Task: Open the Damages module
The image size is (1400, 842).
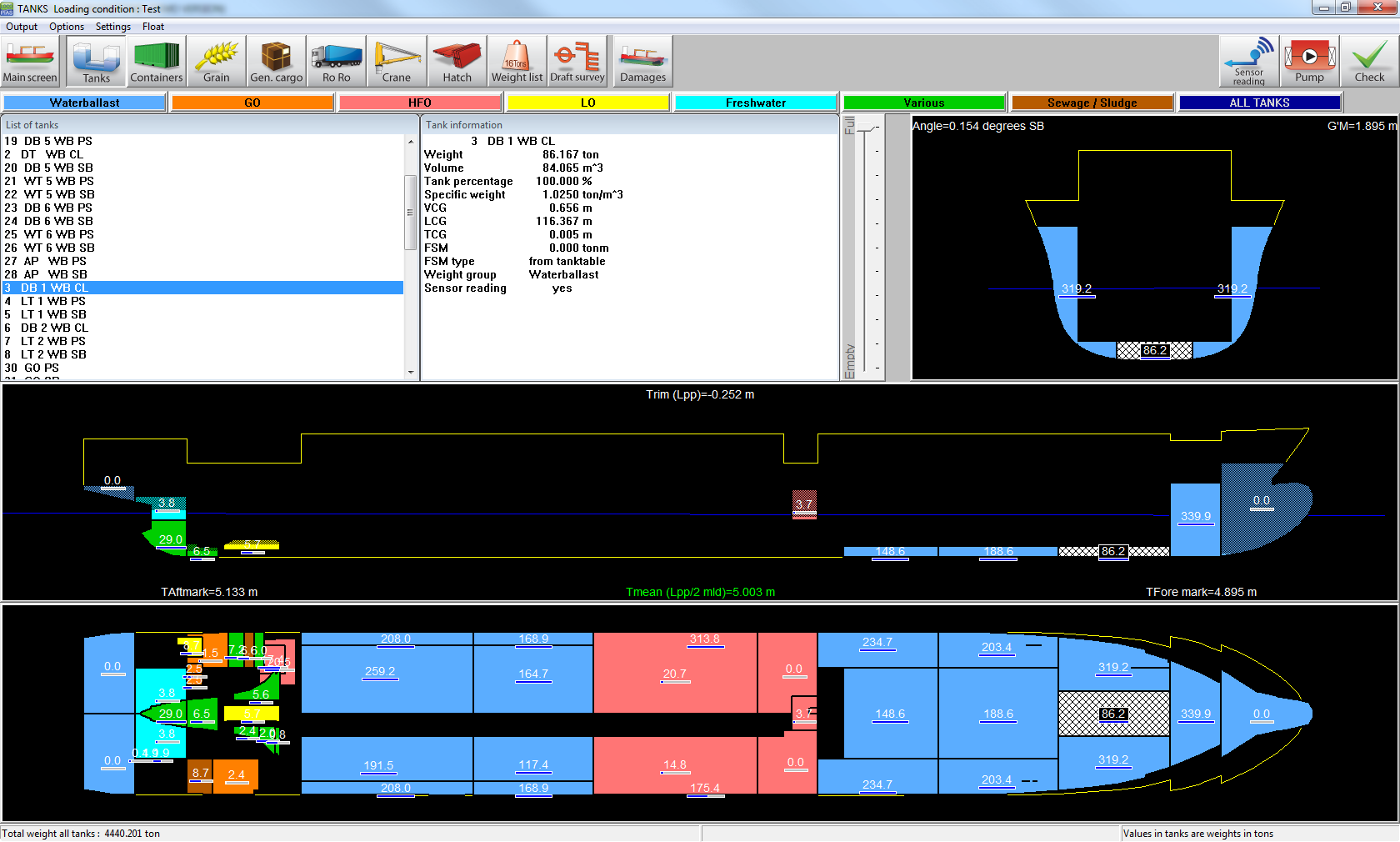Action: (643, 61)
